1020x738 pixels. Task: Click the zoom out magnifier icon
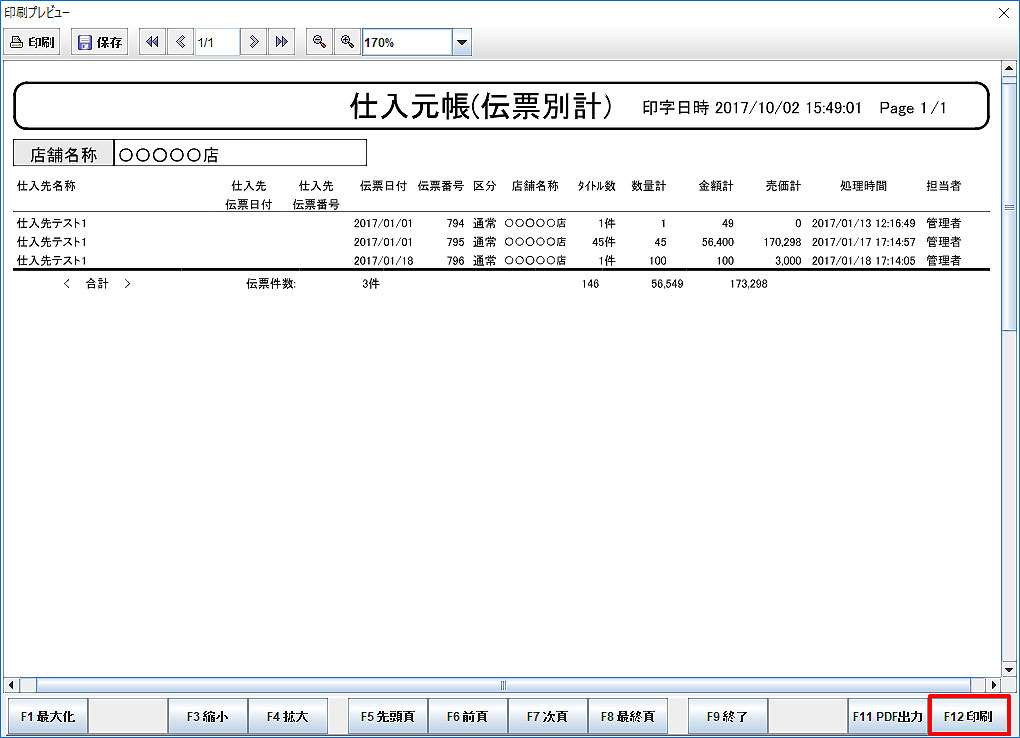click(x=319, y=42)
